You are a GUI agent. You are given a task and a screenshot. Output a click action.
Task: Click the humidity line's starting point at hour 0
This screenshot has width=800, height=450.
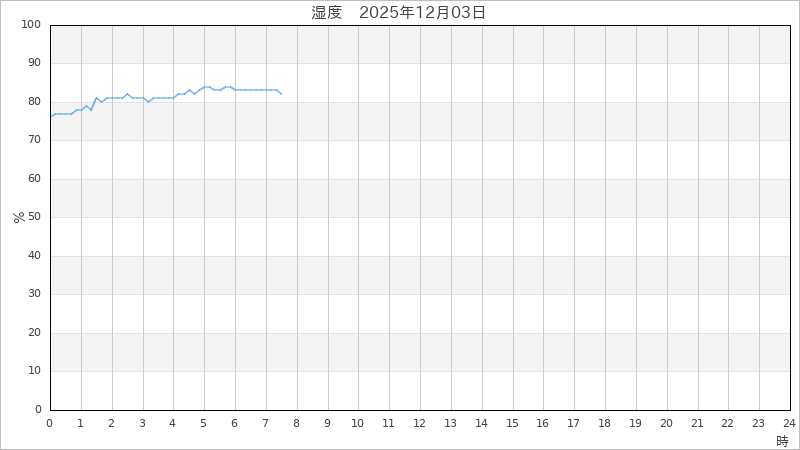tap(51, 117)
